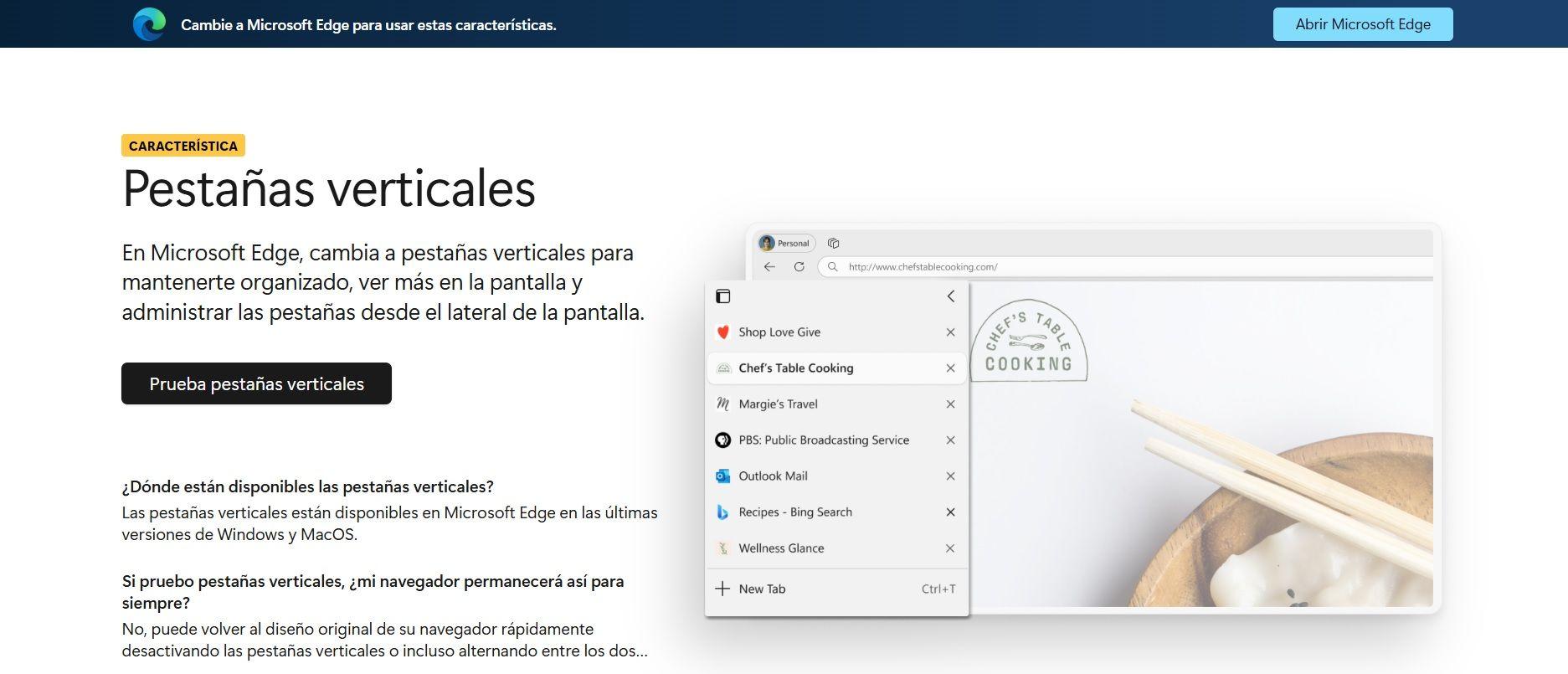Click the Microsoft Edge logo in banner

(149, 24)
